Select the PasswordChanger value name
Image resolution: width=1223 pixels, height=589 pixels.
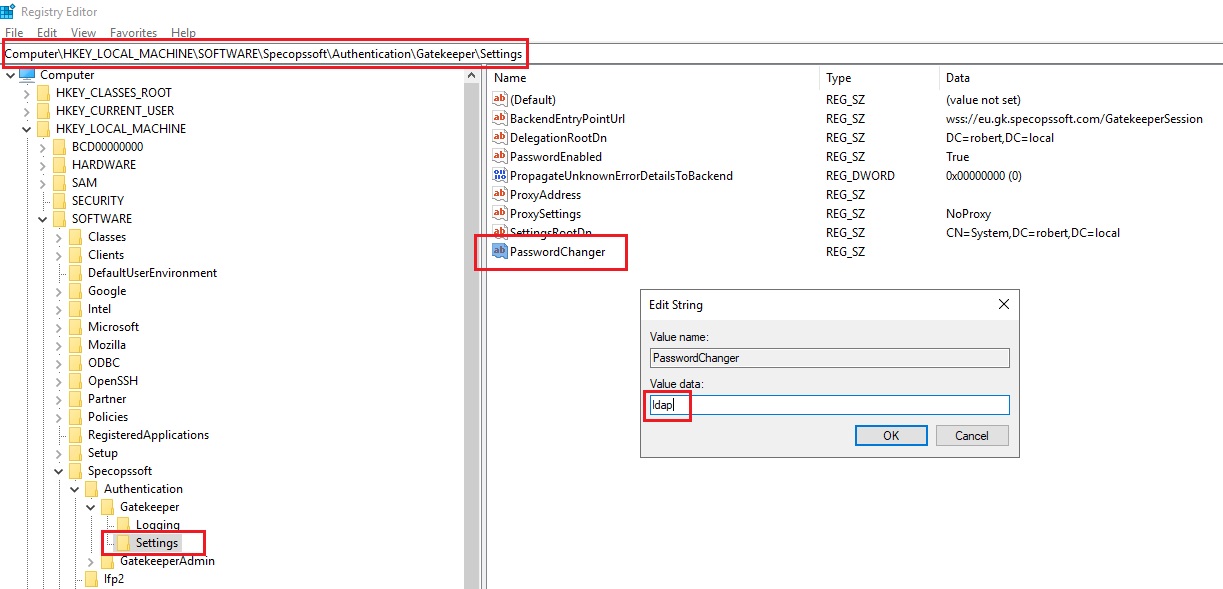coord(557,252)
